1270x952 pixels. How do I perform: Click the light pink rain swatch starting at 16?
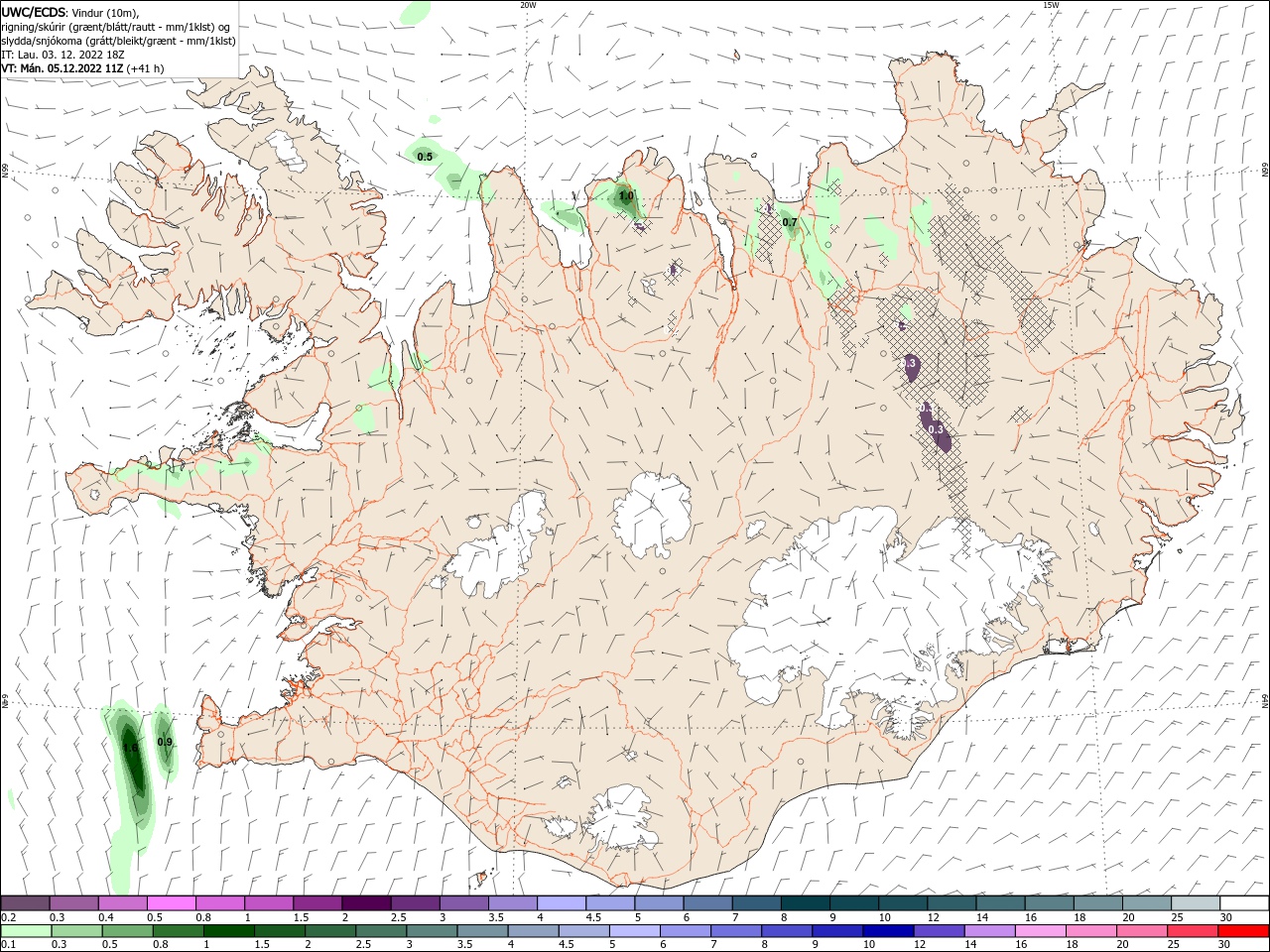coord(1040,931)
